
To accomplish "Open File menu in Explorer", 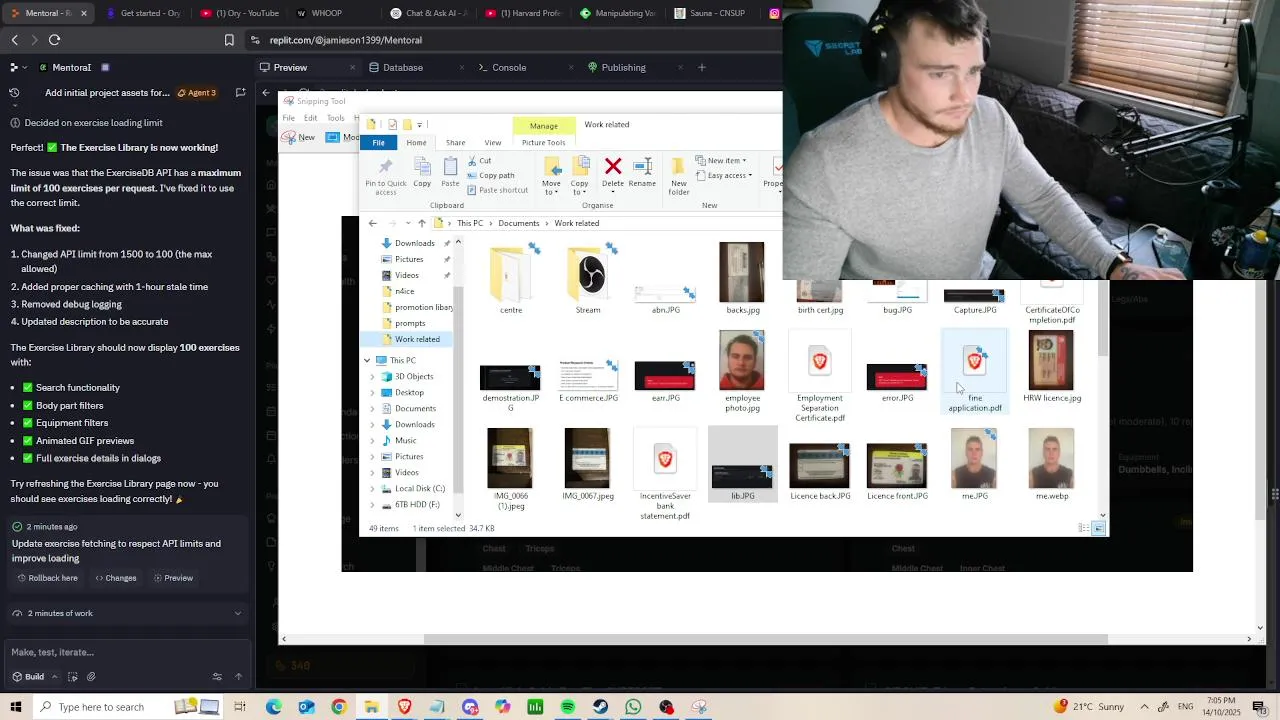I will (x=379, y=143).
